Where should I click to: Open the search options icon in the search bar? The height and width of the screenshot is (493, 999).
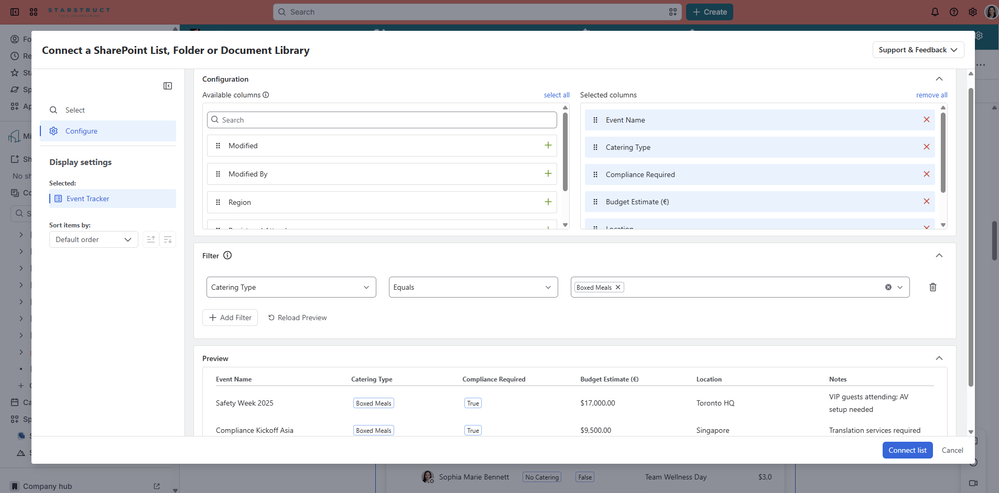pos(673,11)
